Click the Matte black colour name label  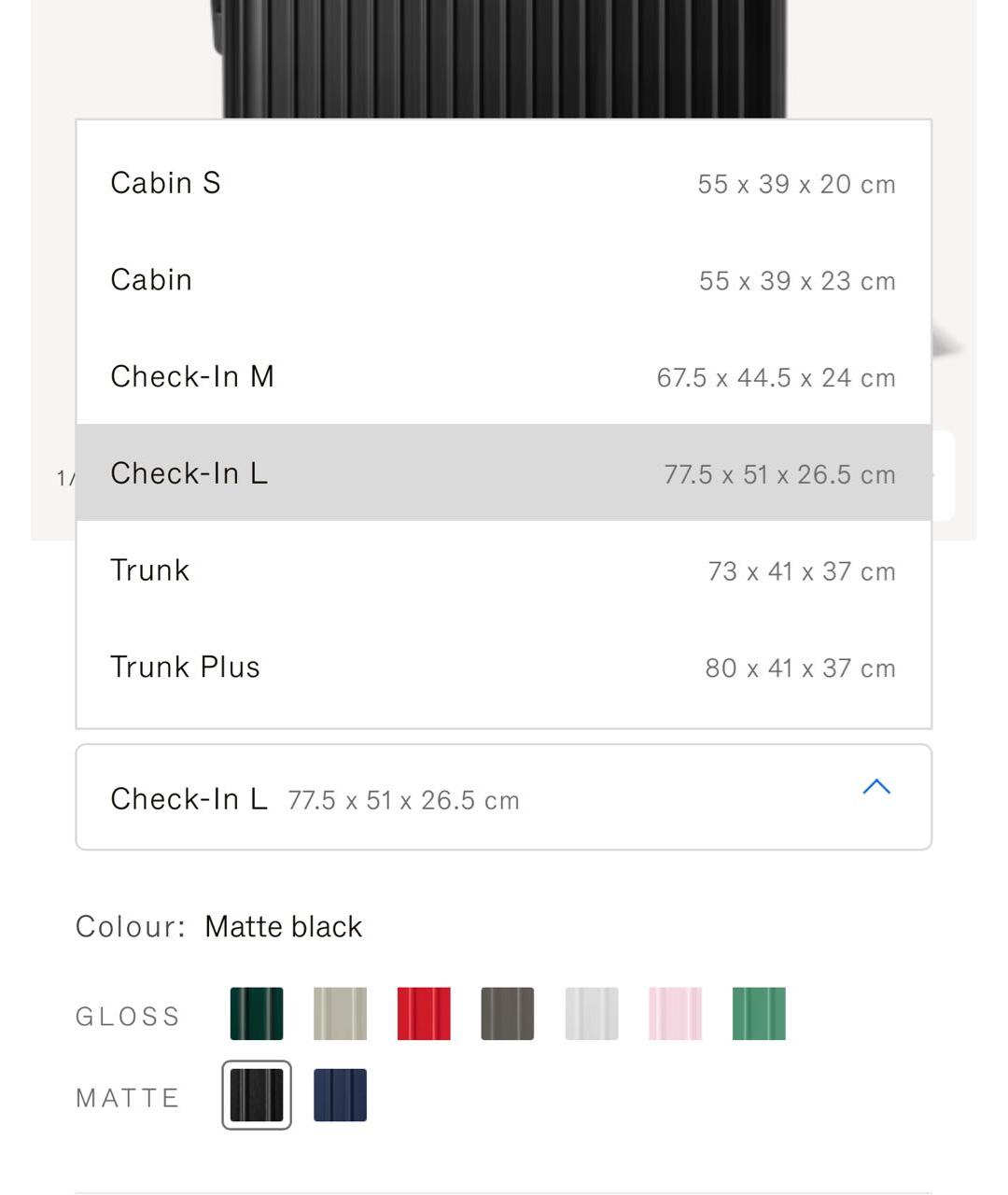(283, 927)
